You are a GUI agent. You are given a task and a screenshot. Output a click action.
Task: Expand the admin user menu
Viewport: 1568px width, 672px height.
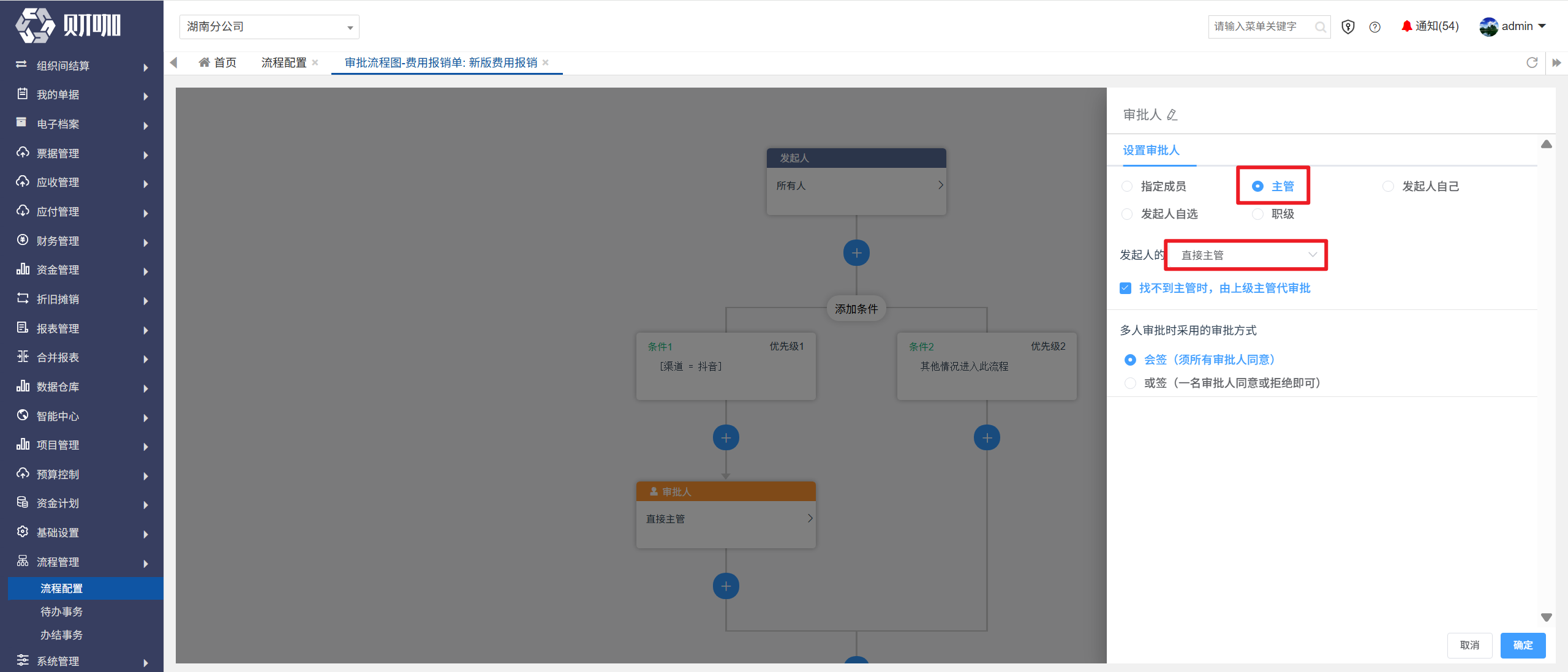pyautogui.click(x=1512, y=26)
